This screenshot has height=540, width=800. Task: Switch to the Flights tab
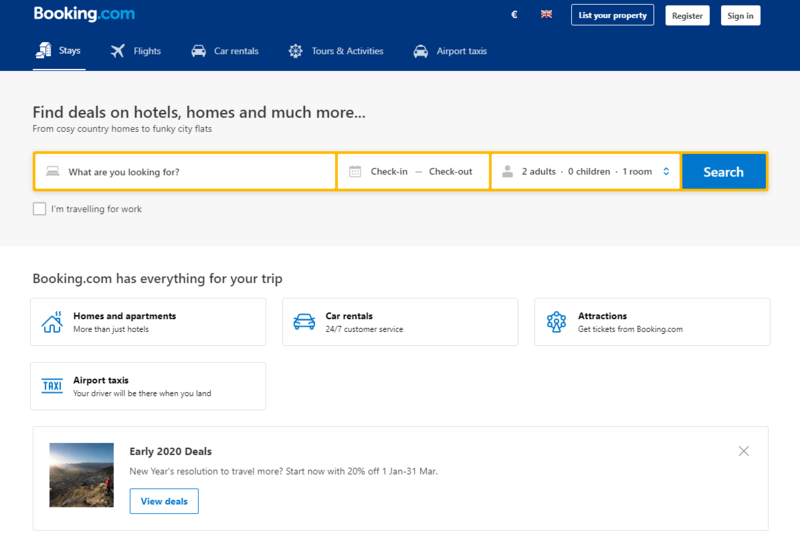coord(136,51)
